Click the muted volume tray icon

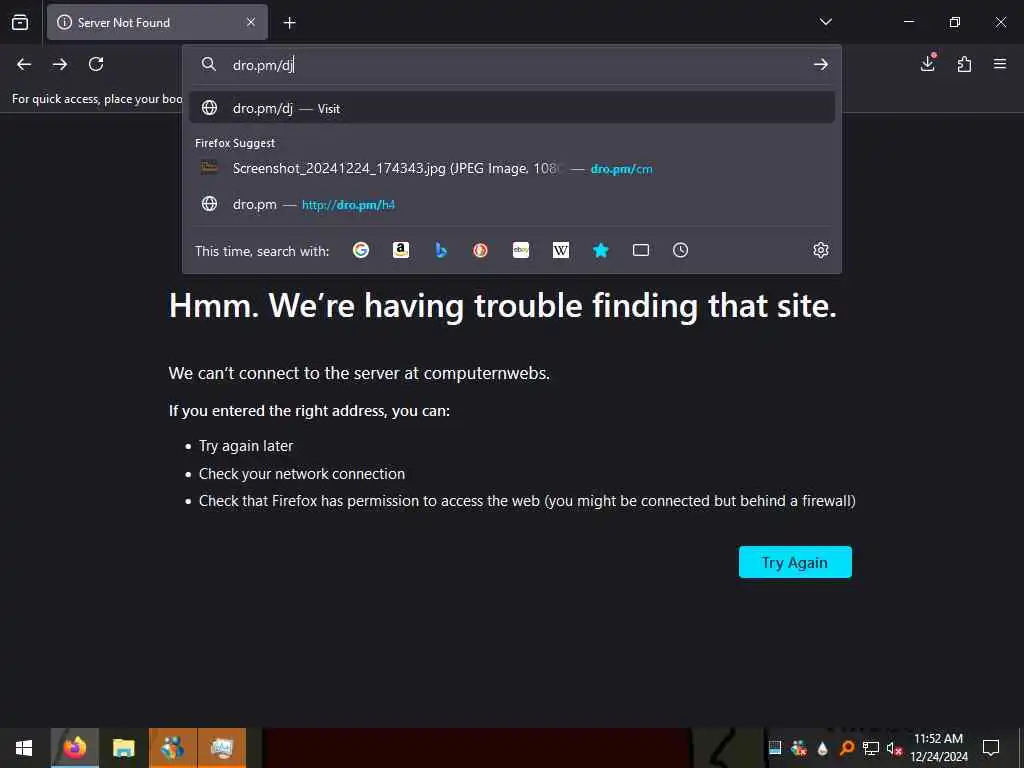(894, 748)
